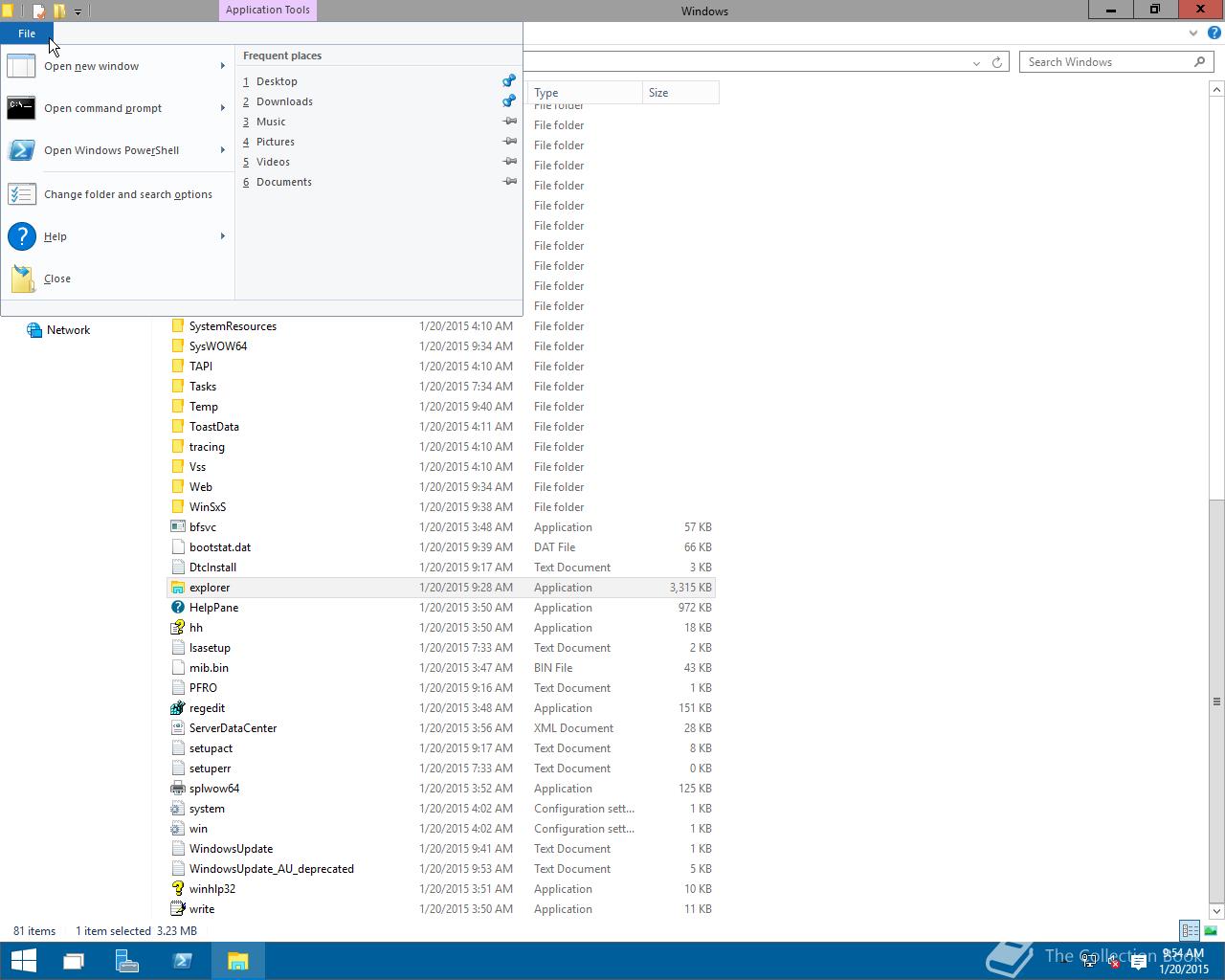Switch to details view icon in status bar

coord(1190,930)
